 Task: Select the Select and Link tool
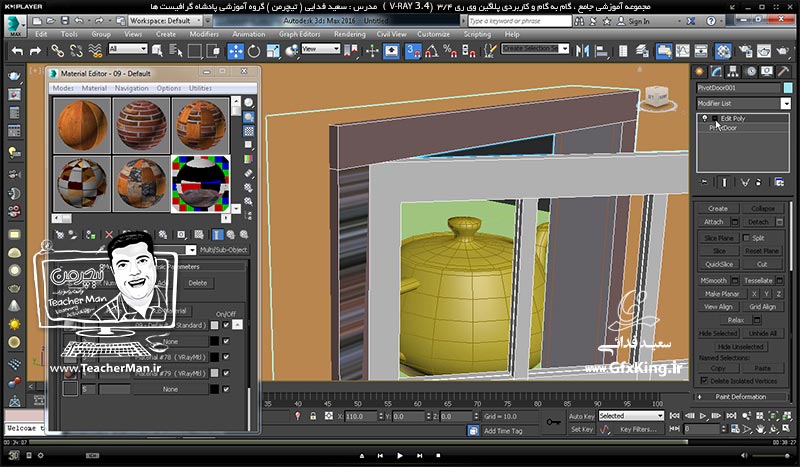(x=57, y=51)
